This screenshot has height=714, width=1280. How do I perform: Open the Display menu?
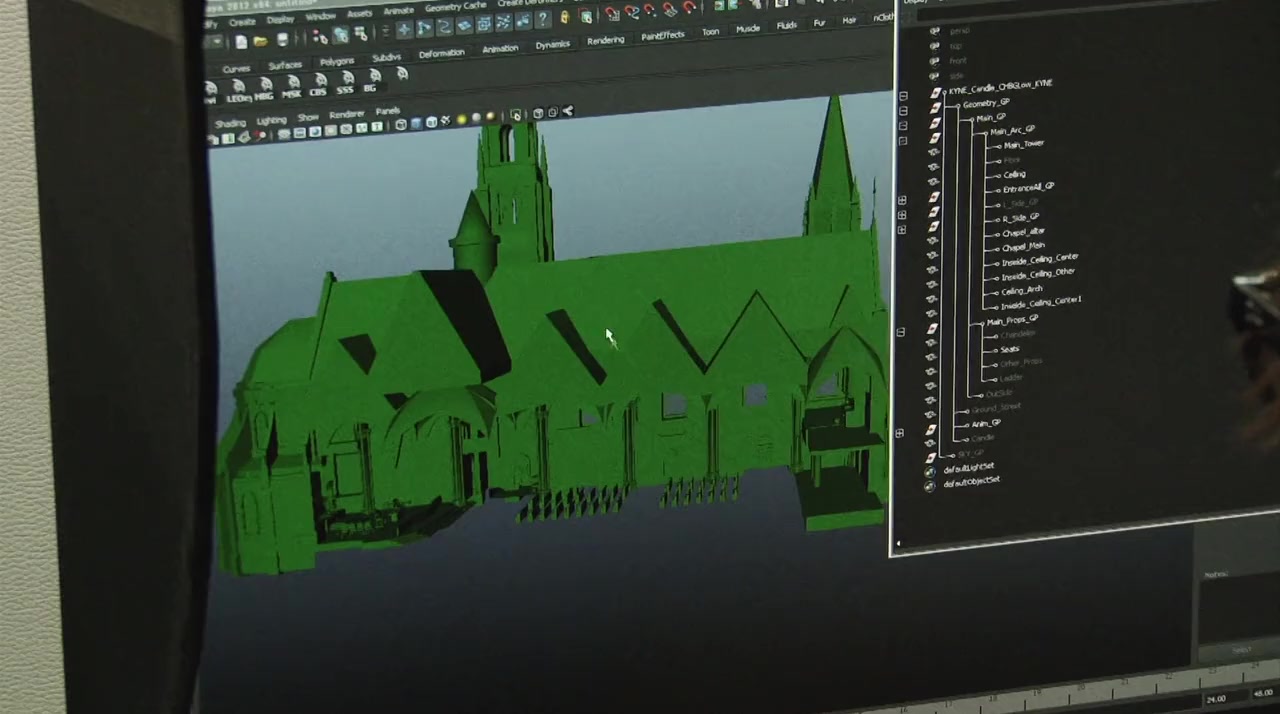point(280,19)
